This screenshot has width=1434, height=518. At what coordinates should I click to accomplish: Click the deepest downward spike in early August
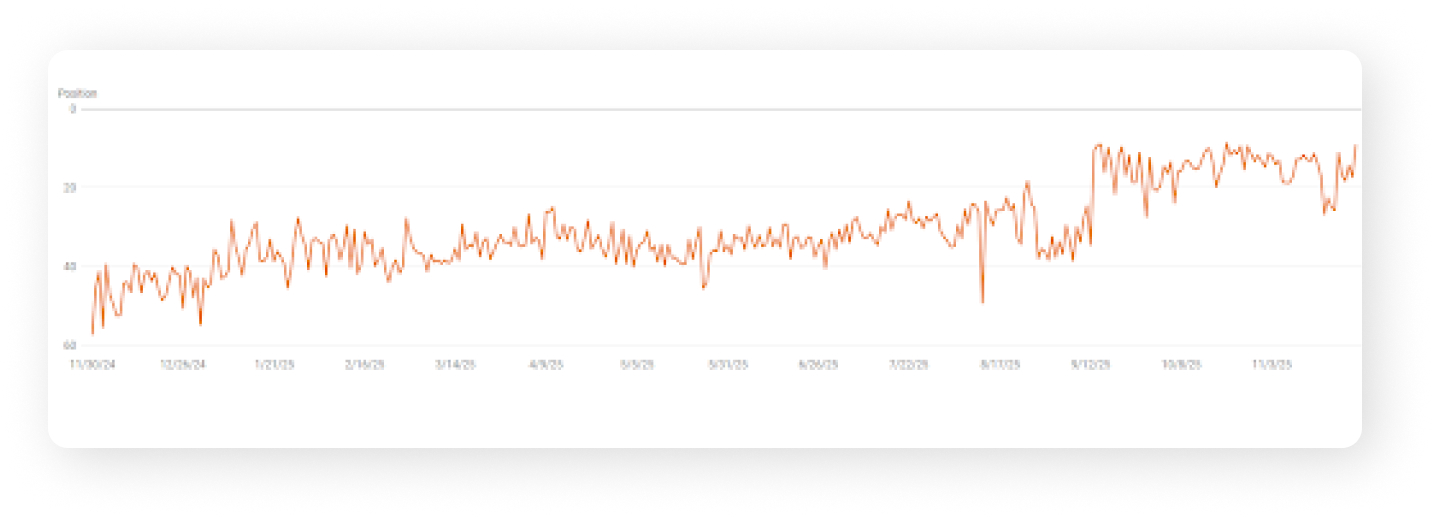(982, 301)
